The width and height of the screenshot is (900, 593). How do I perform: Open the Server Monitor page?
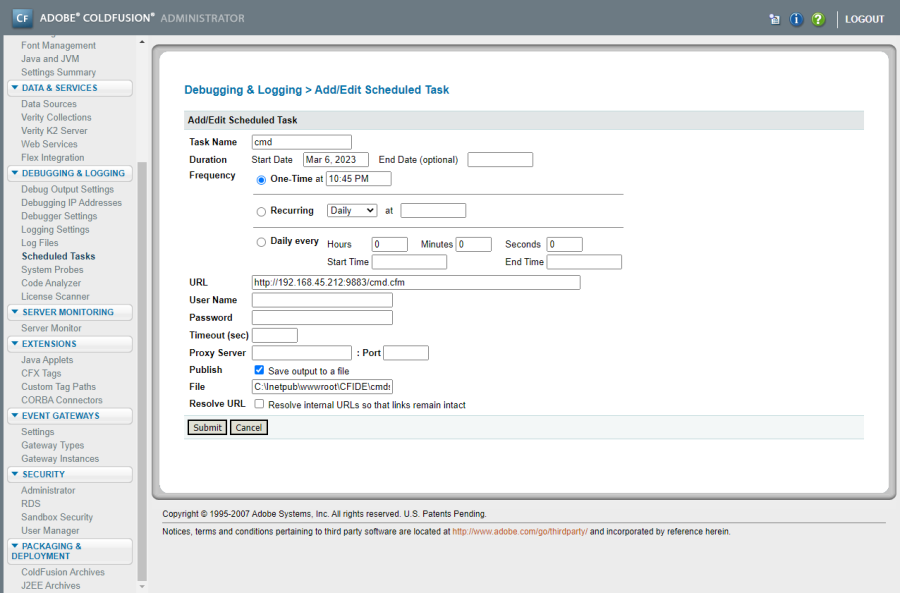[x=51, y=328]
